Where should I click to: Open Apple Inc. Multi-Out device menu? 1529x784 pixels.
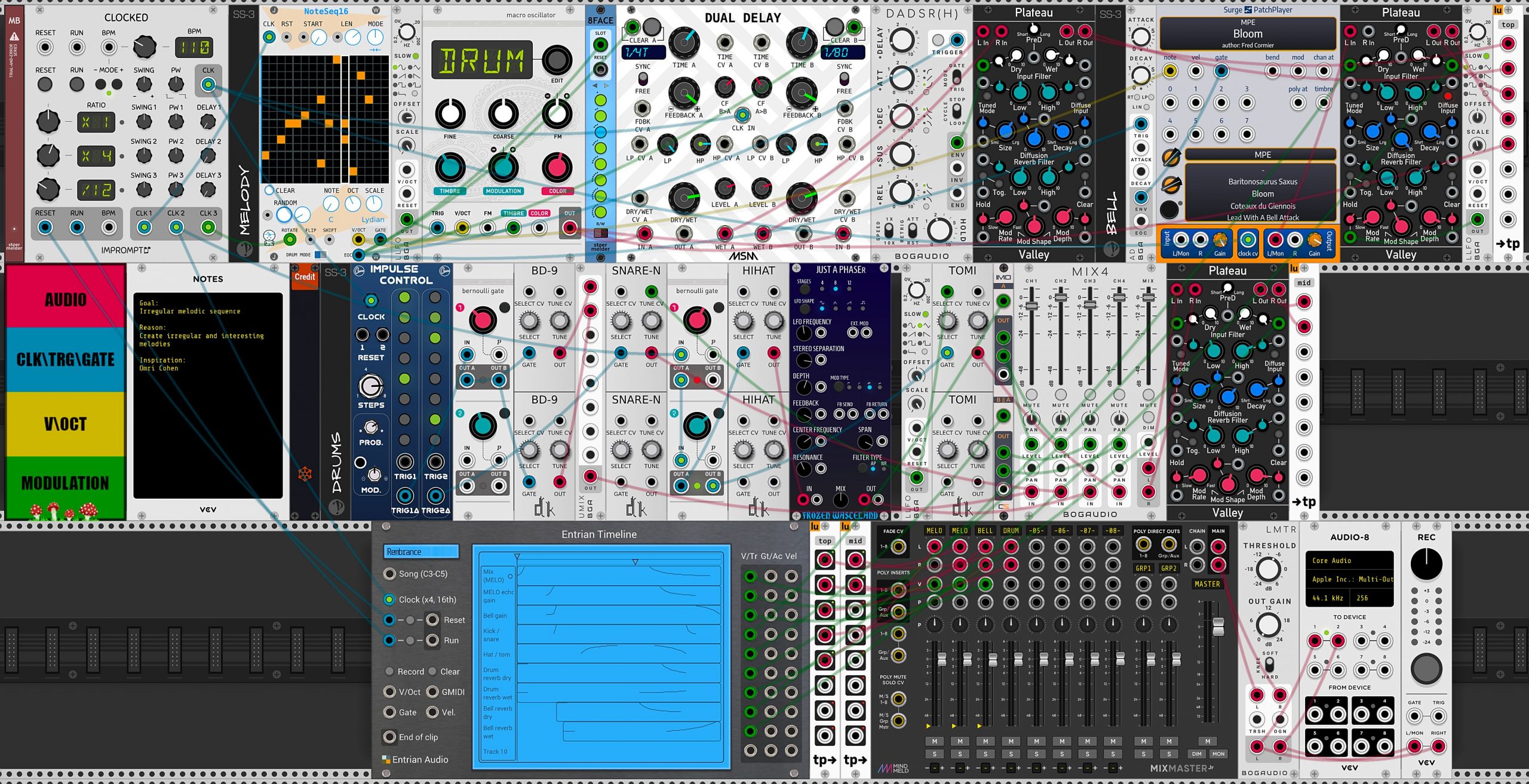click(1349, 579)
